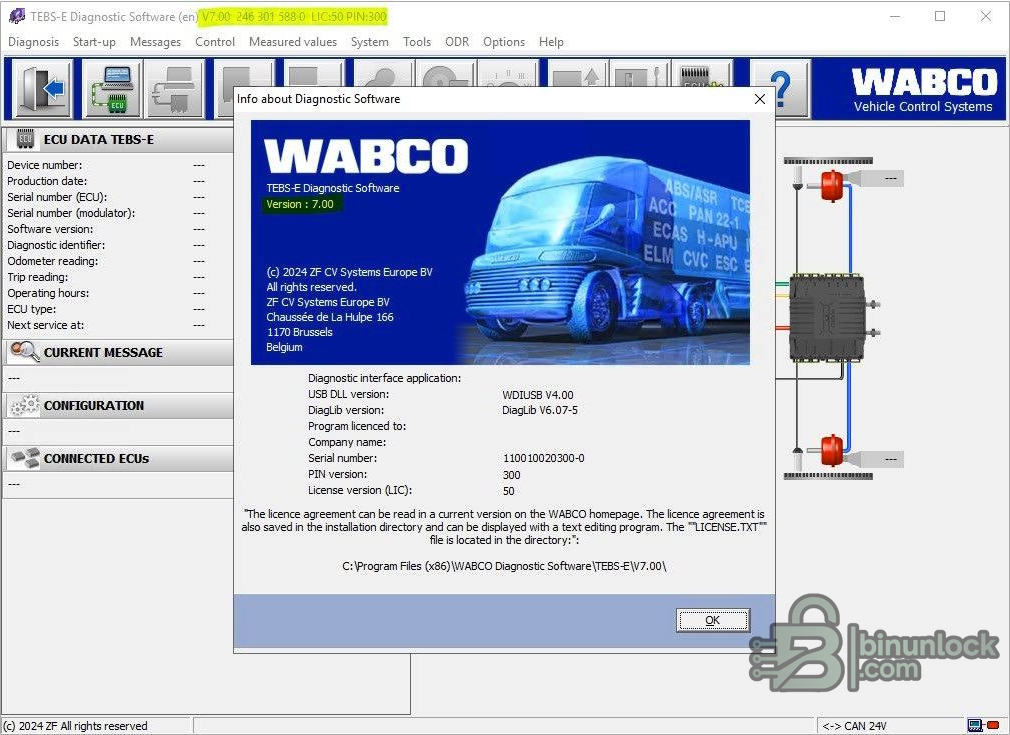Screen dimensions: 1010x735
Task: Click the 'Production date:' label
Action: coord(47,181)
